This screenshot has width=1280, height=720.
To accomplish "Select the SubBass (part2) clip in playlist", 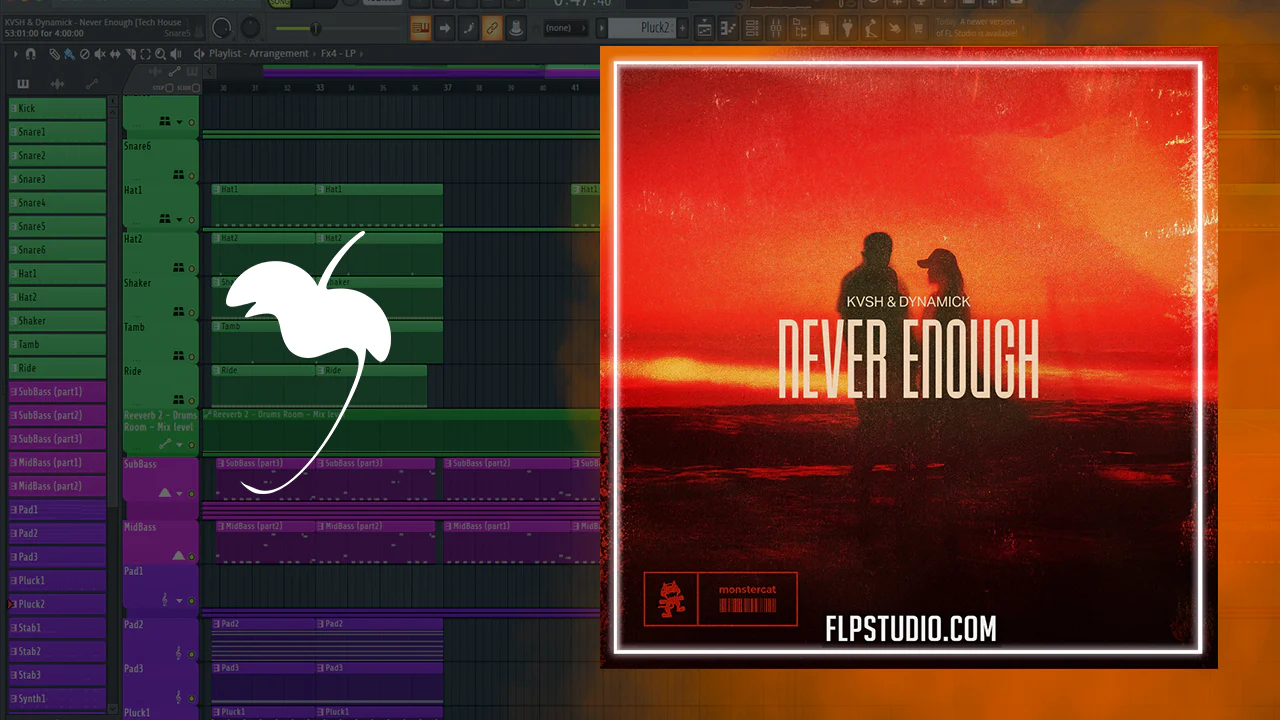I will (506, 479).
